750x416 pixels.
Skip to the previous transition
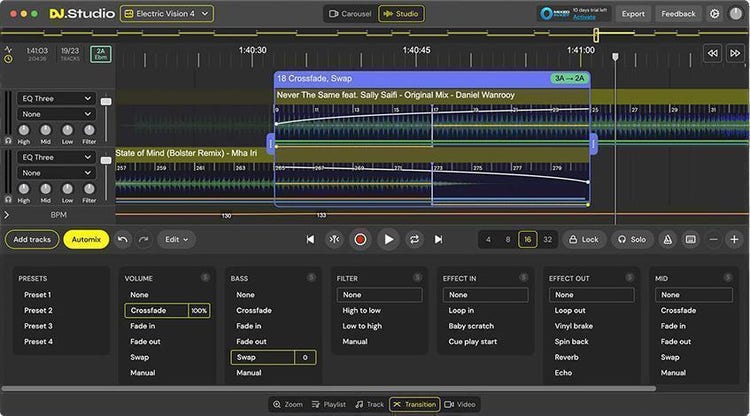point(310,240)
